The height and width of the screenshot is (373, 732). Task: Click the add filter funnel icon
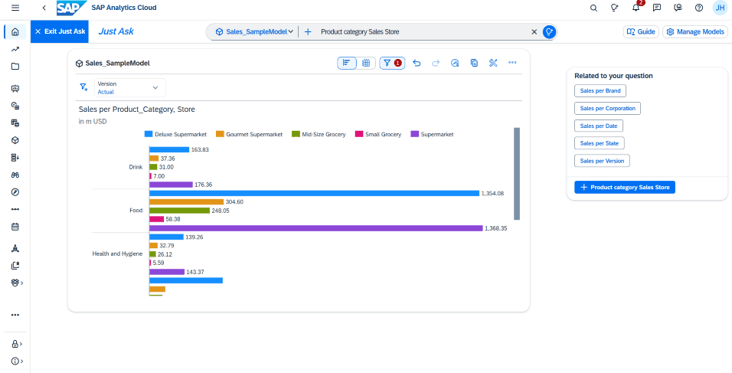click(84, 87)
